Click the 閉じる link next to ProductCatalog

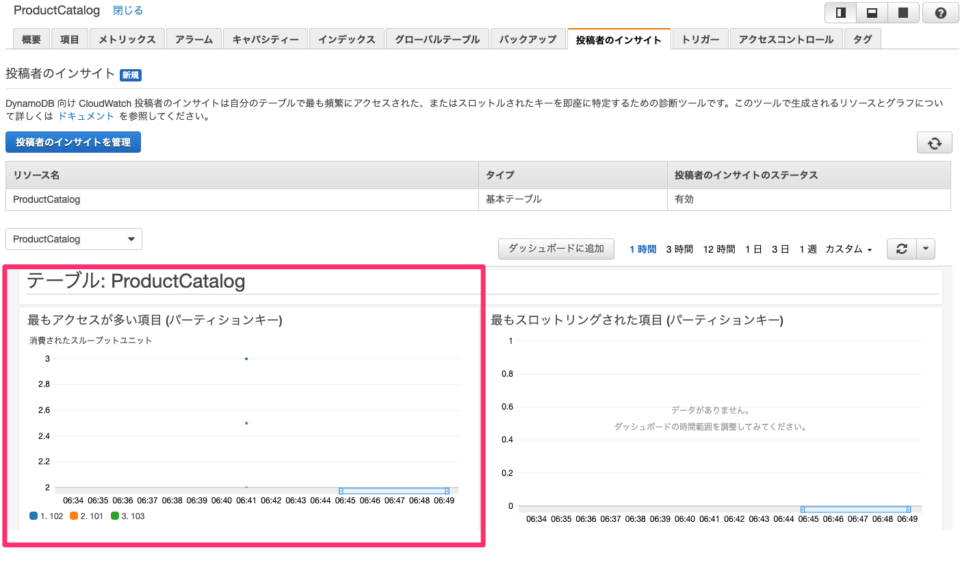tap(127, 11)
